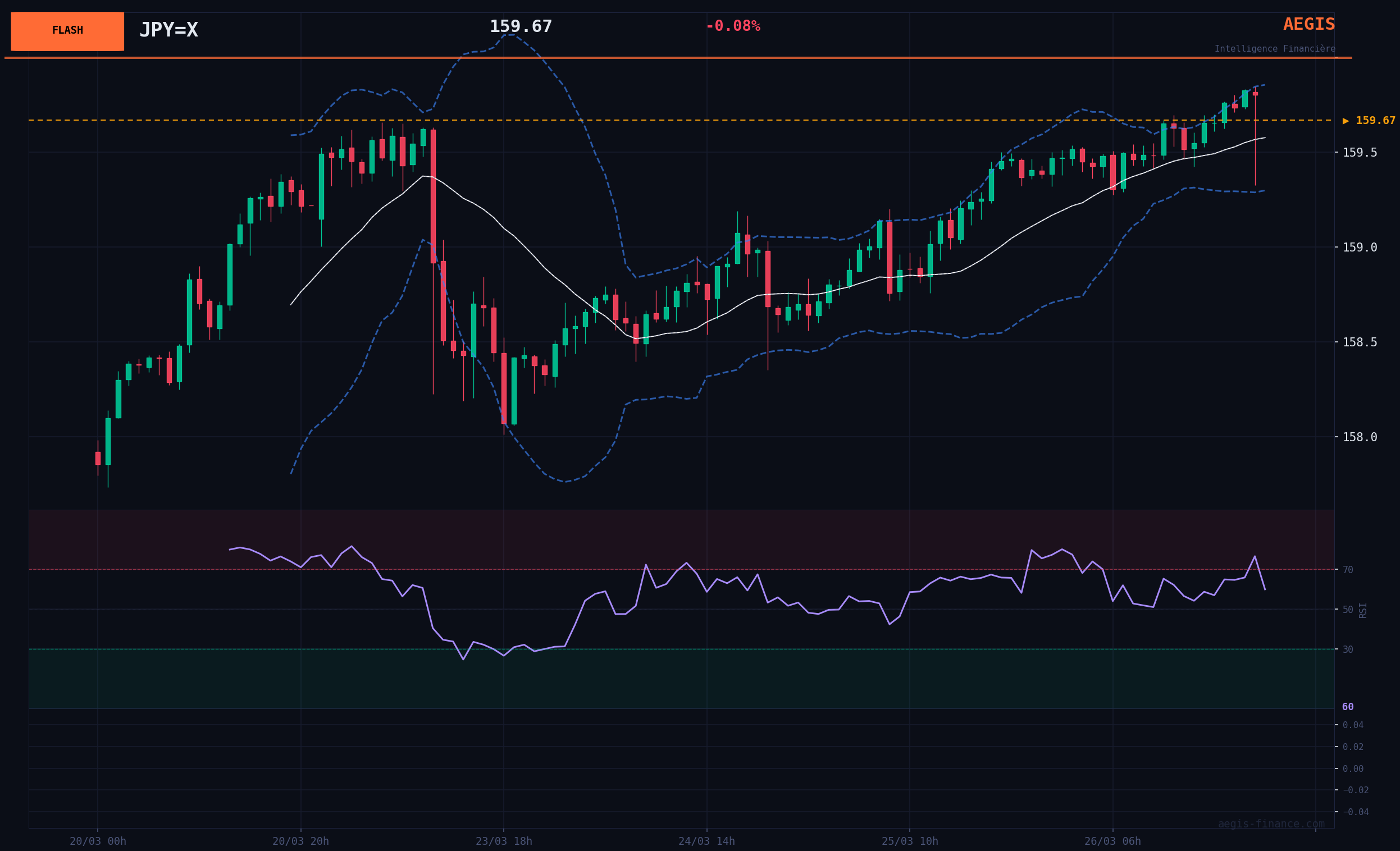Click the 159.67 price in header

pos(521,27)
